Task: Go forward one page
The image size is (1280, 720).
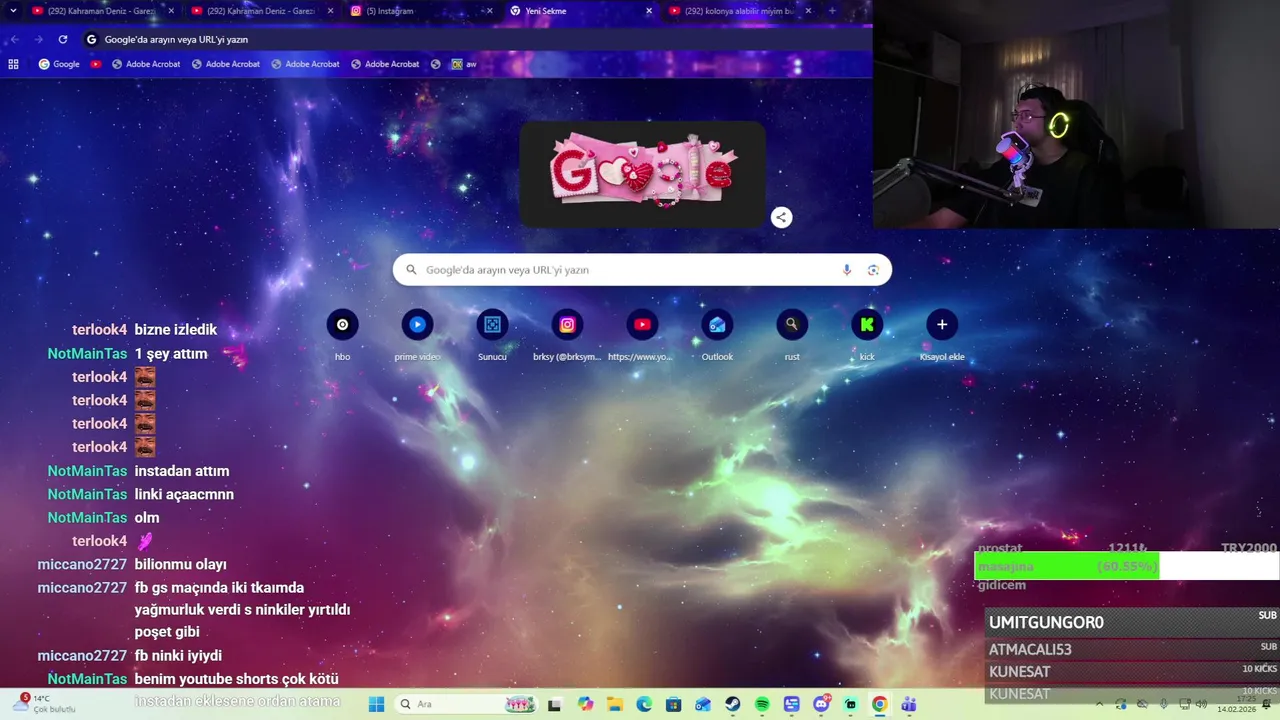Action: coord(38,39)
